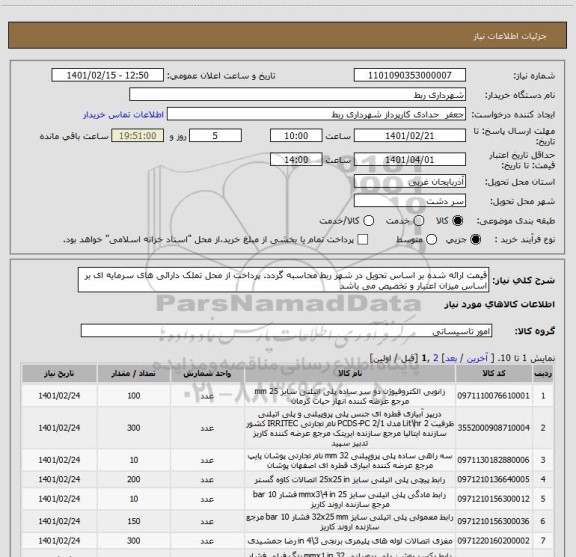This screenshot has width=576, height=557.
Task: Click the اطلاعات کالاهای مورد نیاز heading
Action: pos(500,305)
